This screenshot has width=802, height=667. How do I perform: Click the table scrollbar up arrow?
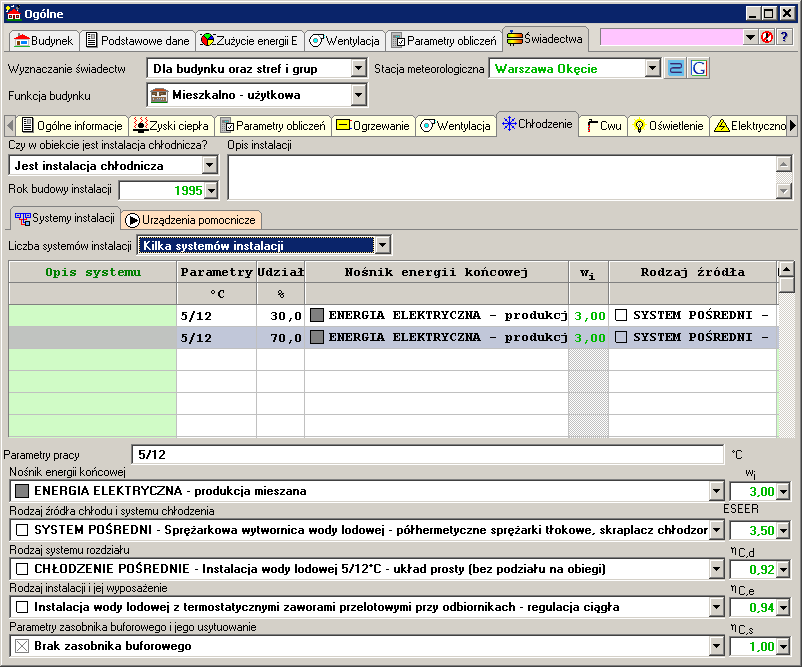click(x=786, y=269)
